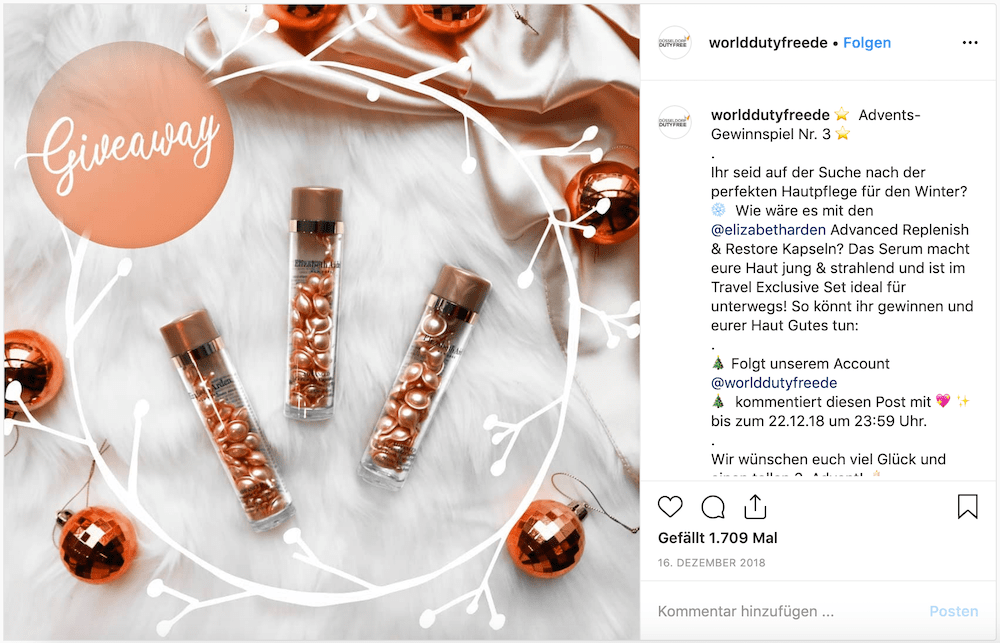Image resolution: width=1000 pixels, height=643 pixels.
Task: Click the right capsule bottle in photo
Action: [x=424, y=376]
